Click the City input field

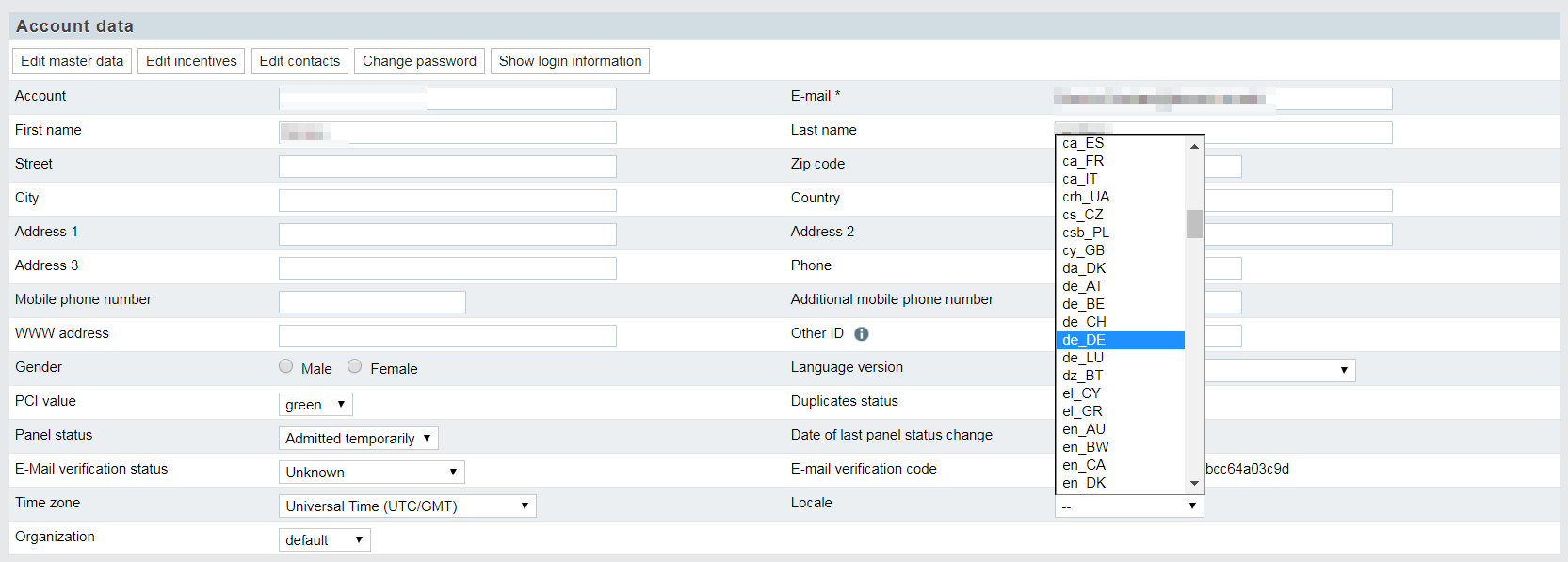(x=447, y=201)
